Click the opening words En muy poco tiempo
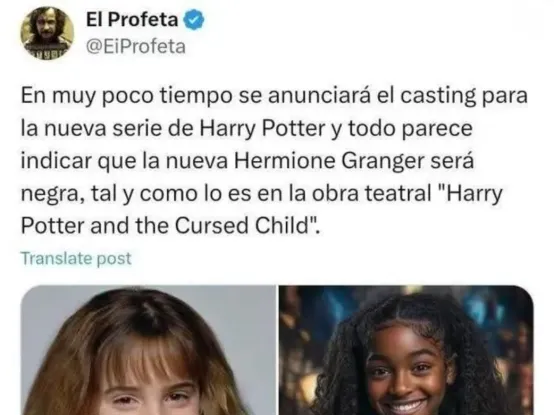 (126, 96)
